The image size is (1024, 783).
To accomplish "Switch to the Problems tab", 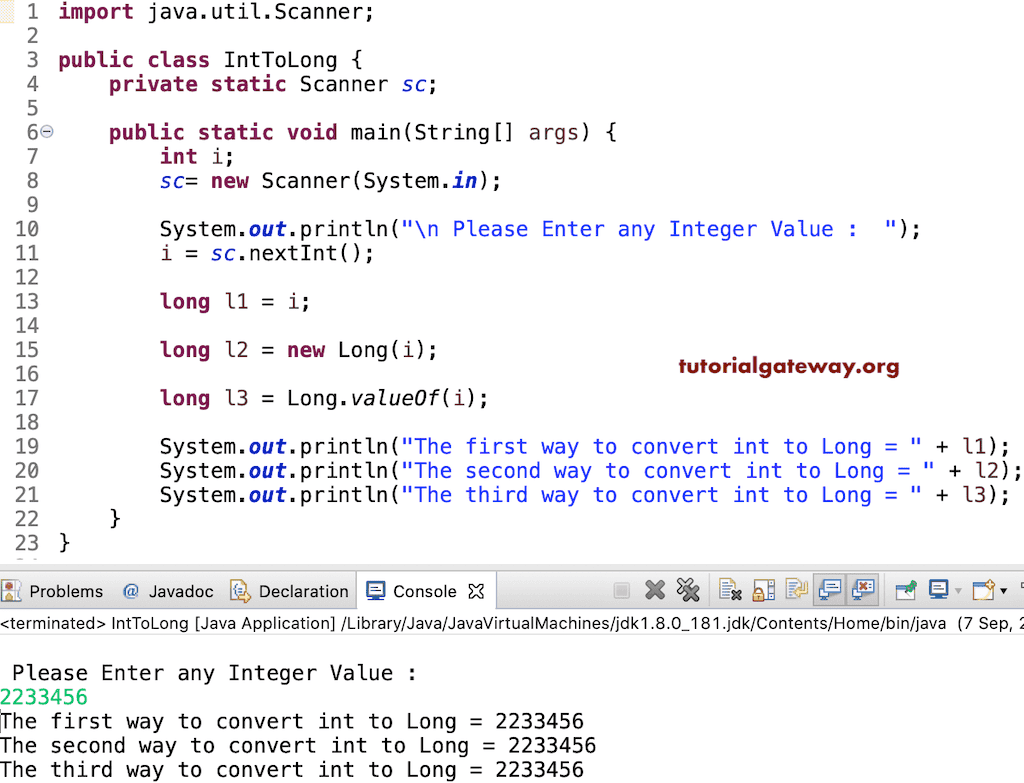I will (x=64, y=591).
